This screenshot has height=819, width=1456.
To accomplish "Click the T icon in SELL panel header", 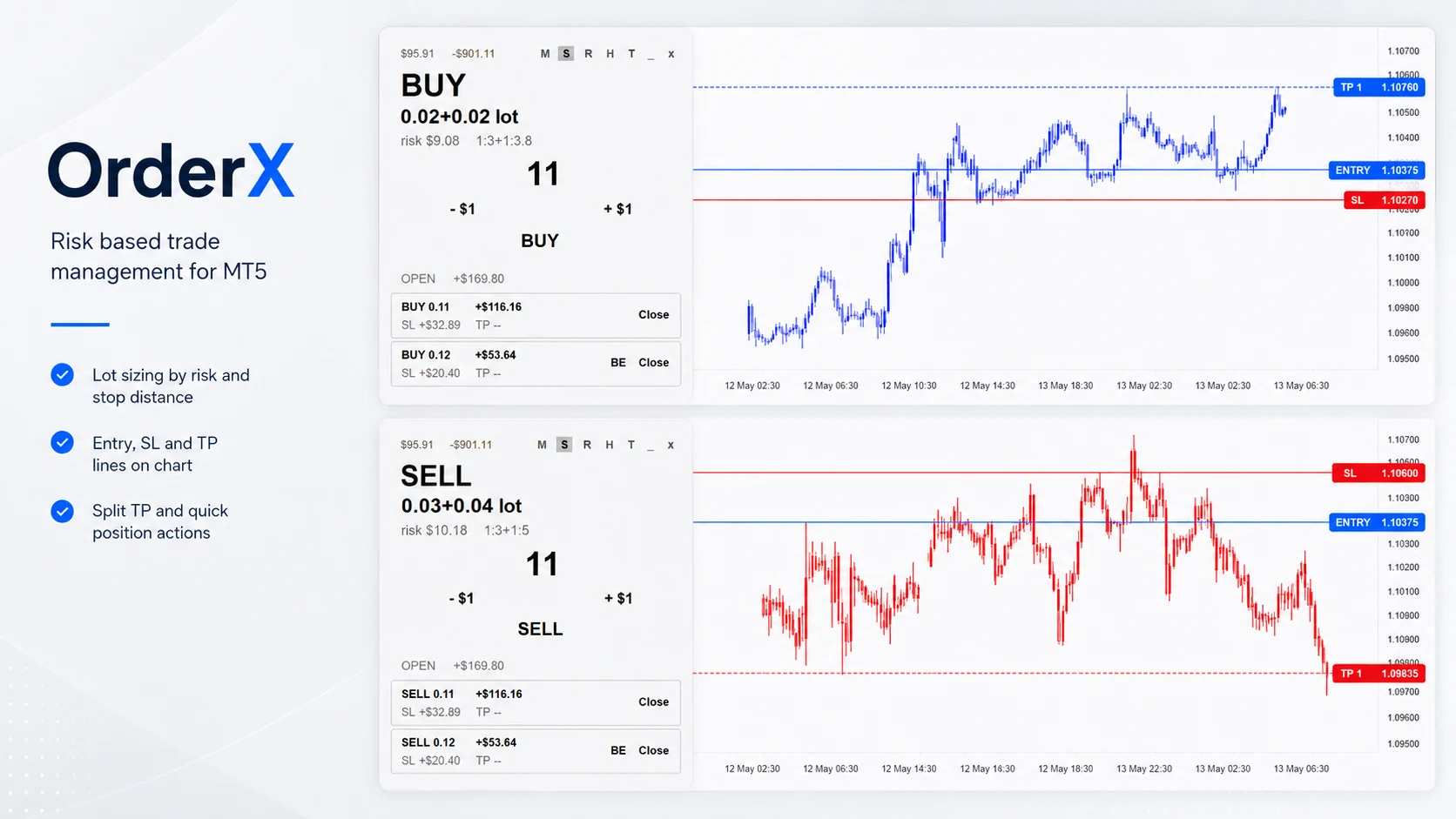I will (x=631, y=445).
